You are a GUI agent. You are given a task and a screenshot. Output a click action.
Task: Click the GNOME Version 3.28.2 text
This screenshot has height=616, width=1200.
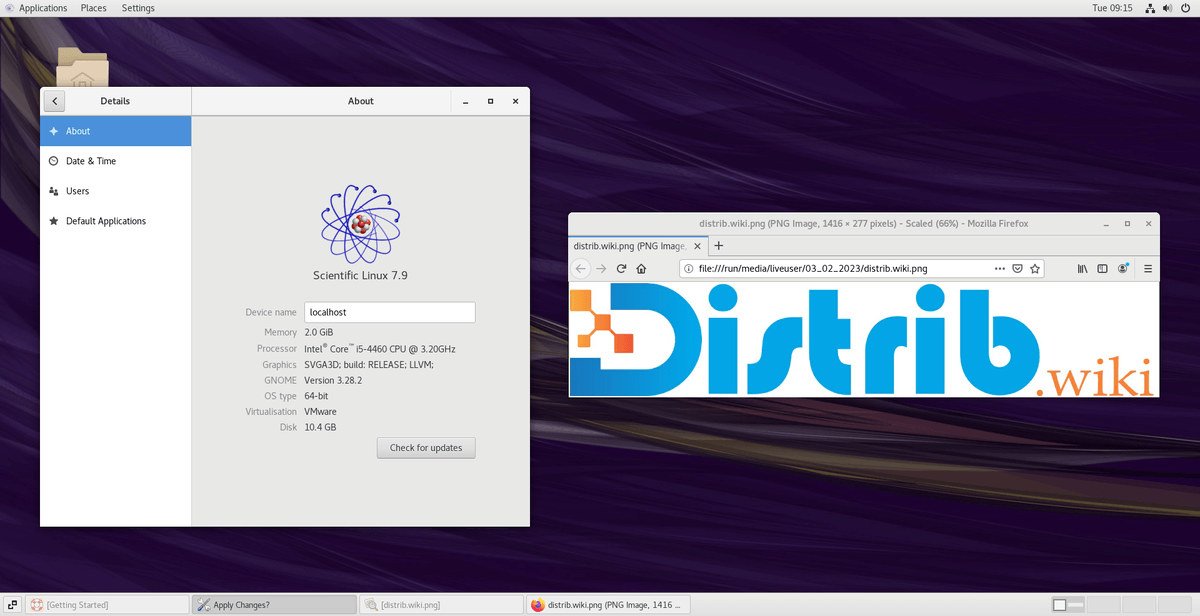click(x=333, y=380)
